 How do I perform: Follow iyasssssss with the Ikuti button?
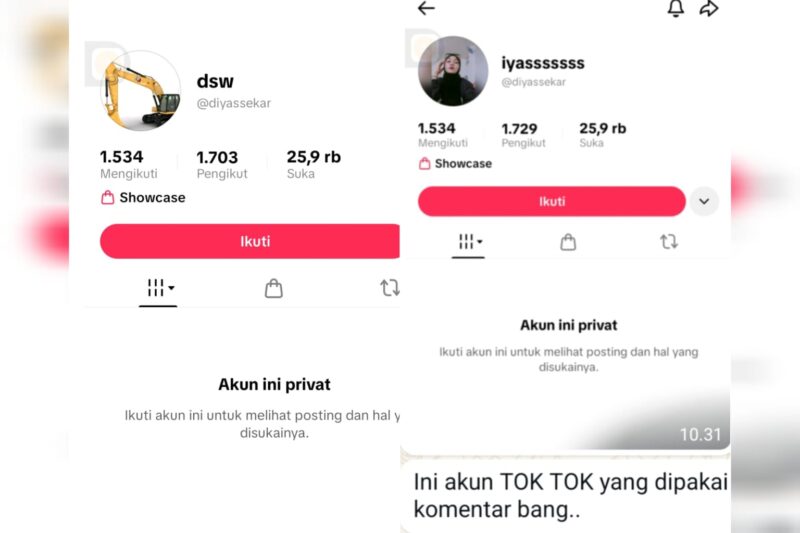tap(552, 201)
